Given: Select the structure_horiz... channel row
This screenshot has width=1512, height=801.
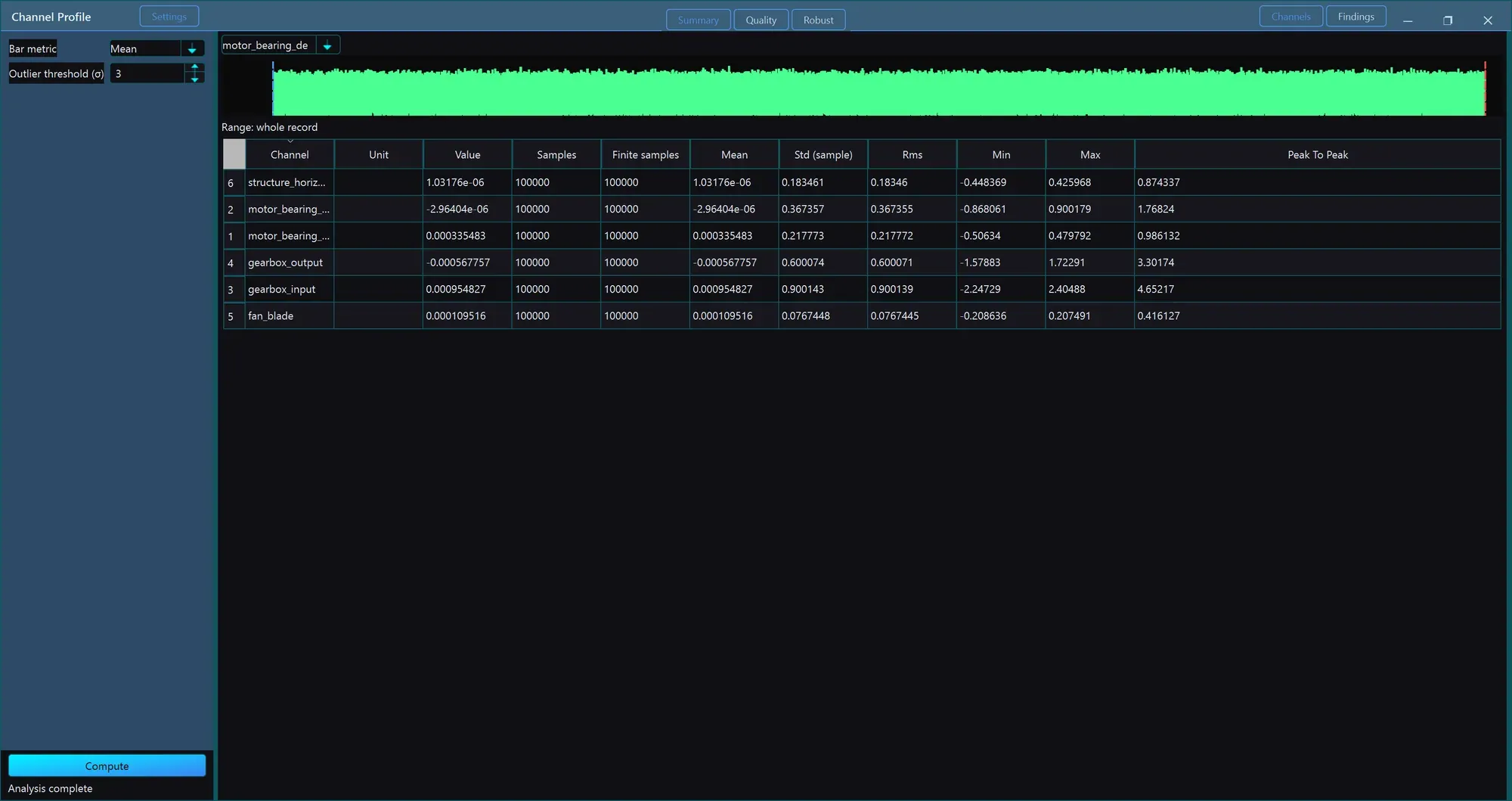Looking at the screenshot, I should (862, 182).
